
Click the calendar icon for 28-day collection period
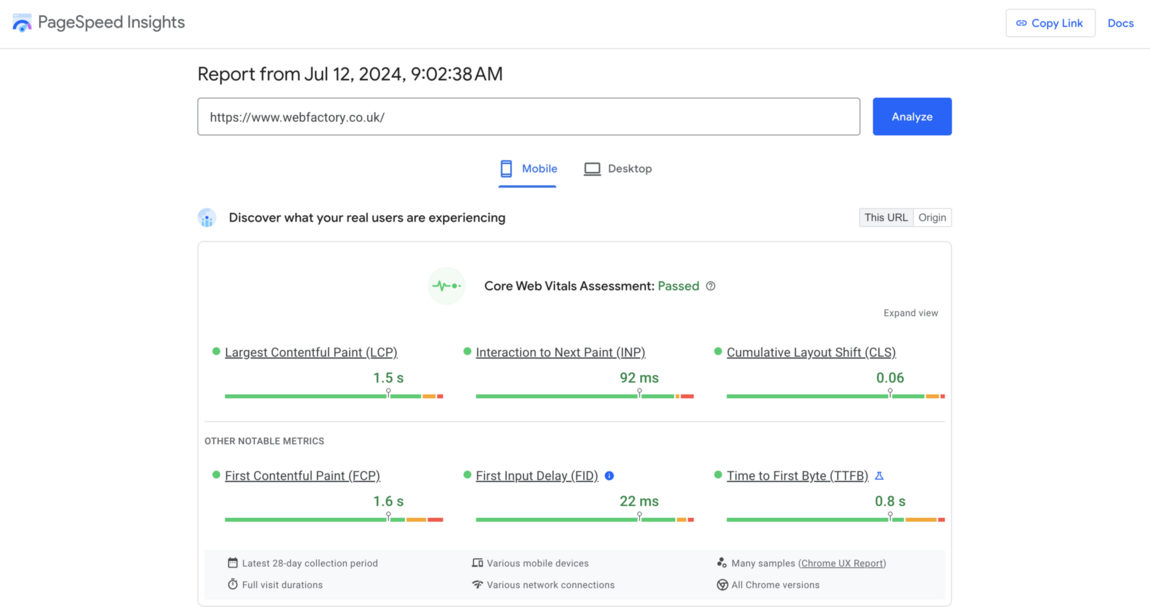[x=233, y=563]
